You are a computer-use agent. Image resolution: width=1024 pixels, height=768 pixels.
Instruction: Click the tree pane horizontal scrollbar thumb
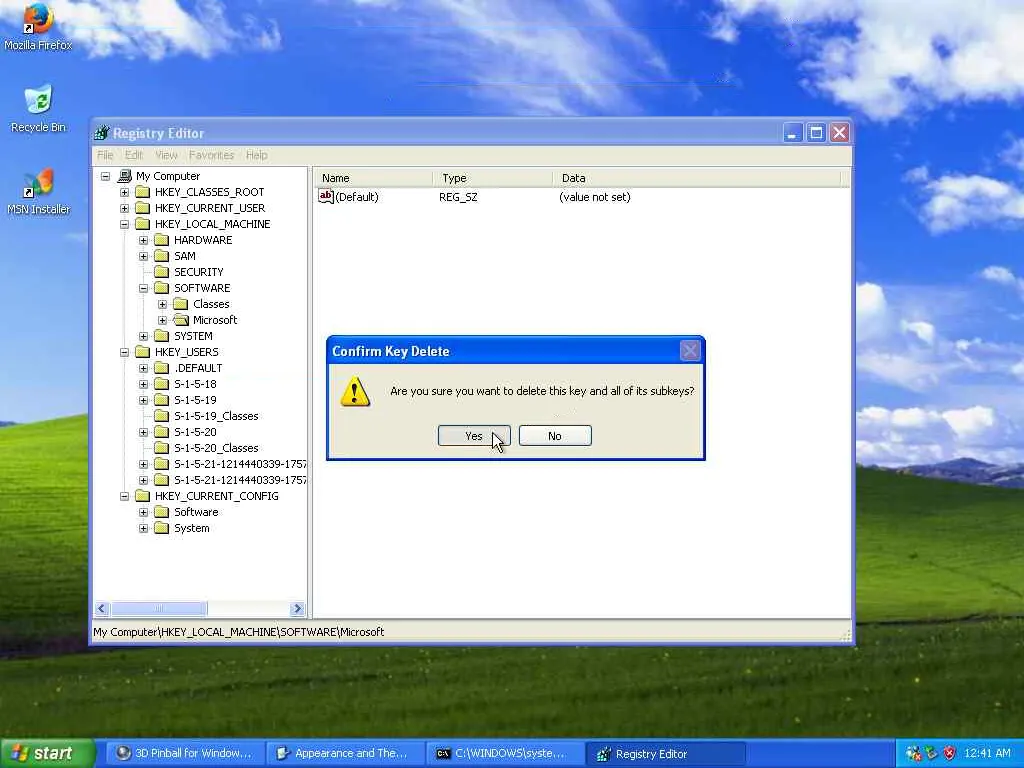pos(159,609)
